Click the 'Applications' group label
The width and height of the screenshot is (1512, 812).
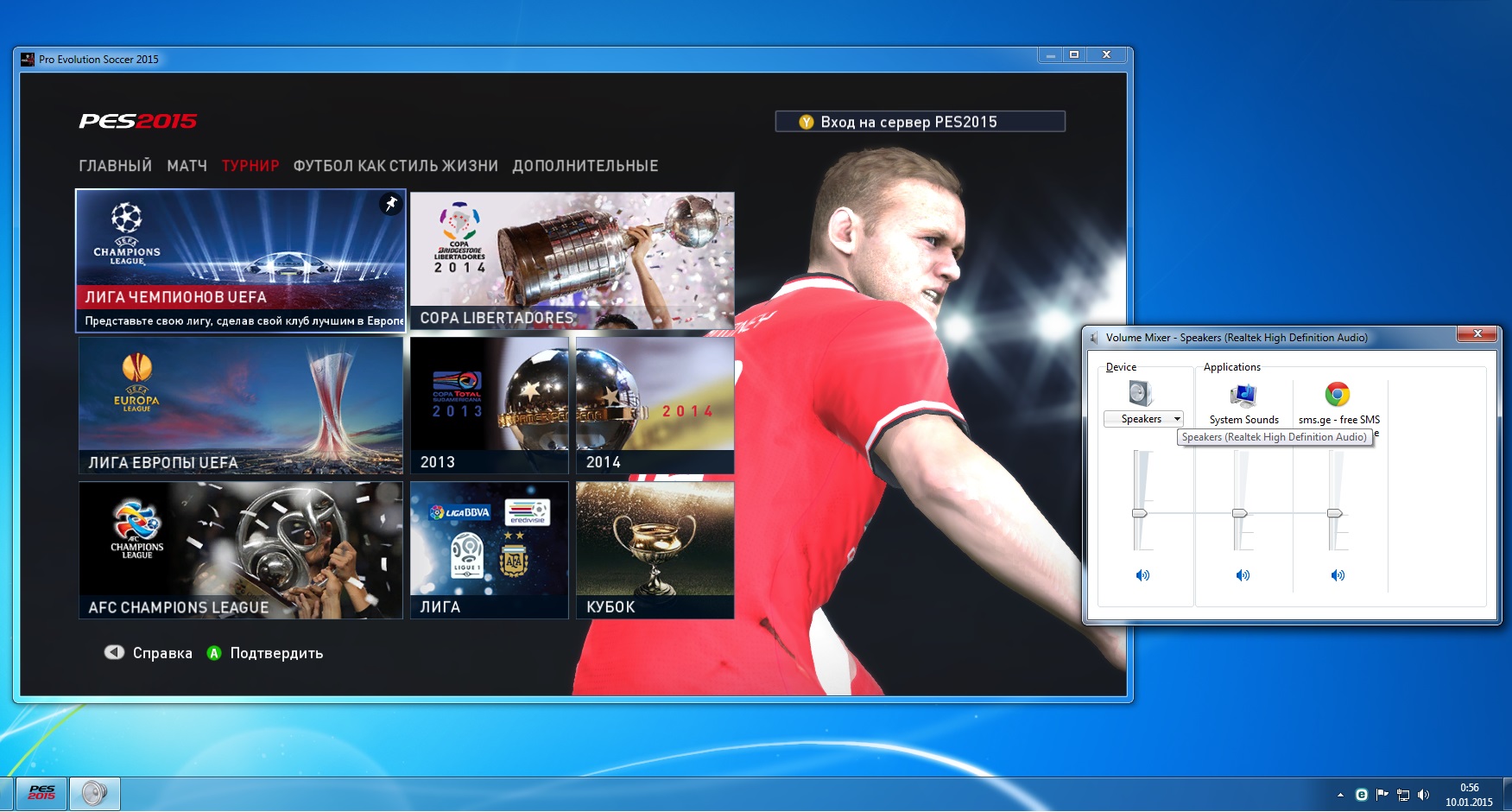pos(1232,367)
